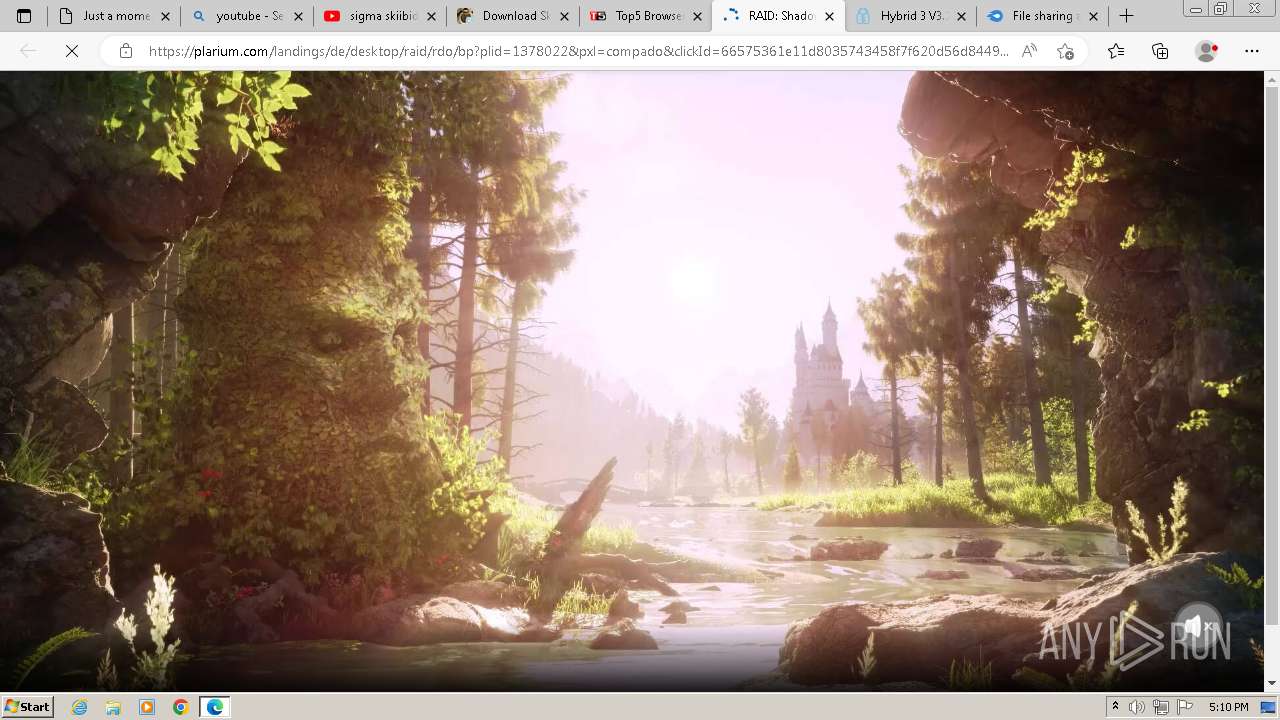
Task: Close the 'Top5 Browser' tab
Action: pos(697,16)
